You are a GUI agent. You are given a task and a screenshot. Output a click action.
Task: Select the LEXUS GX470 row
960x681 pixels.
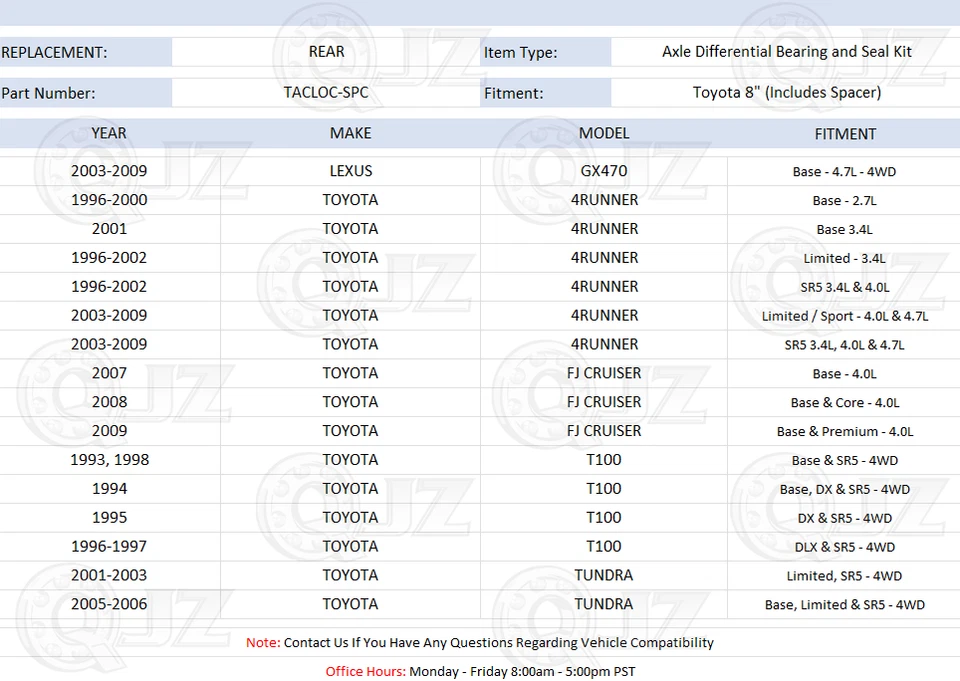350,170
